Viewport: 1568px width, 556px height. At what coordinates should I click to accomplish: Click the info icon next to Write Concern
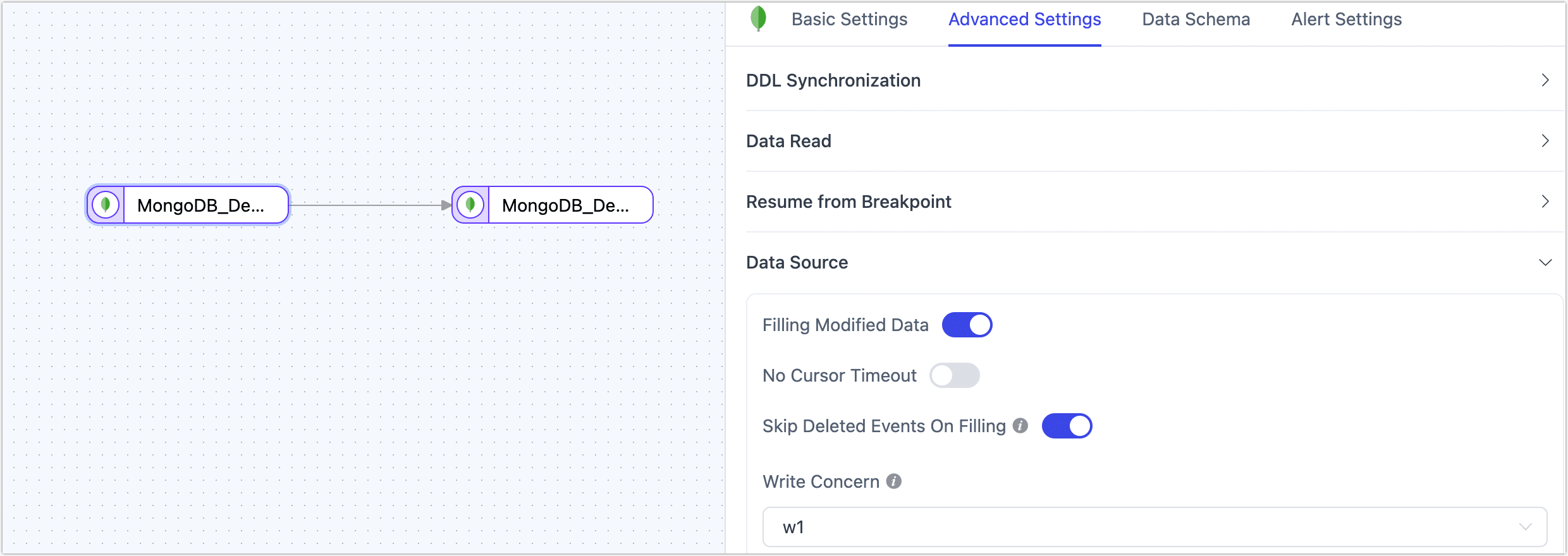coord(893,481)
